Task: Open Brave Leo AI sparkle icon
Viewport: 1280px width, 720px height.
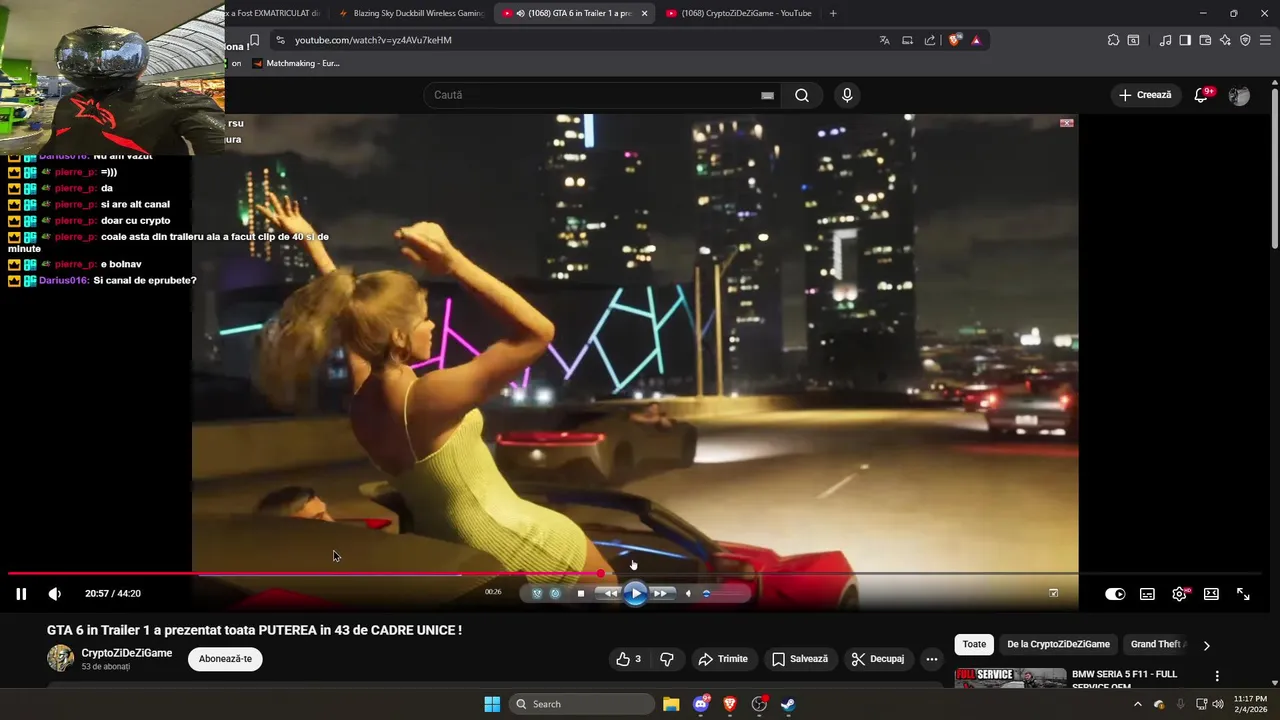Action: [1225, 40]
